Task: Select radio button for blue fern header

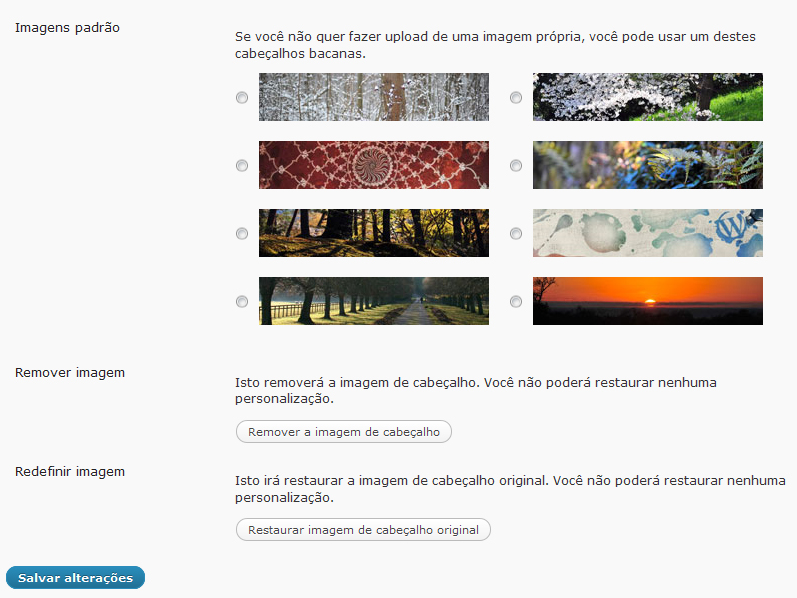Action: point(516,165)
